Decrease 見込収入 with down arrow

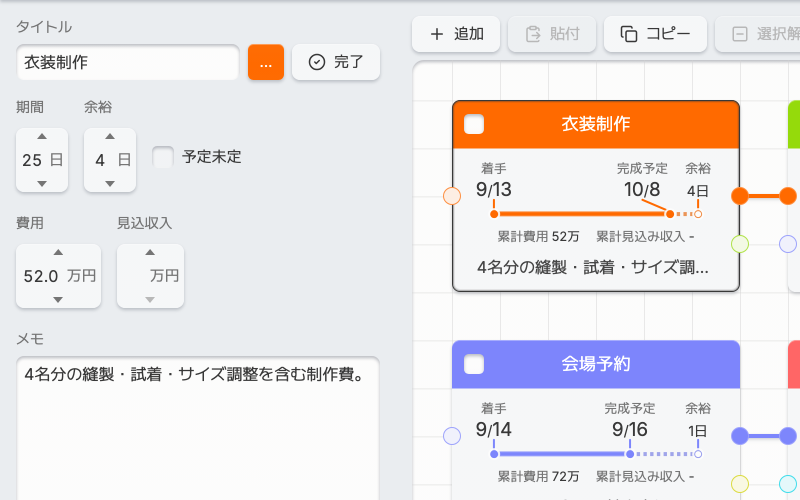[x=150, y=299]
